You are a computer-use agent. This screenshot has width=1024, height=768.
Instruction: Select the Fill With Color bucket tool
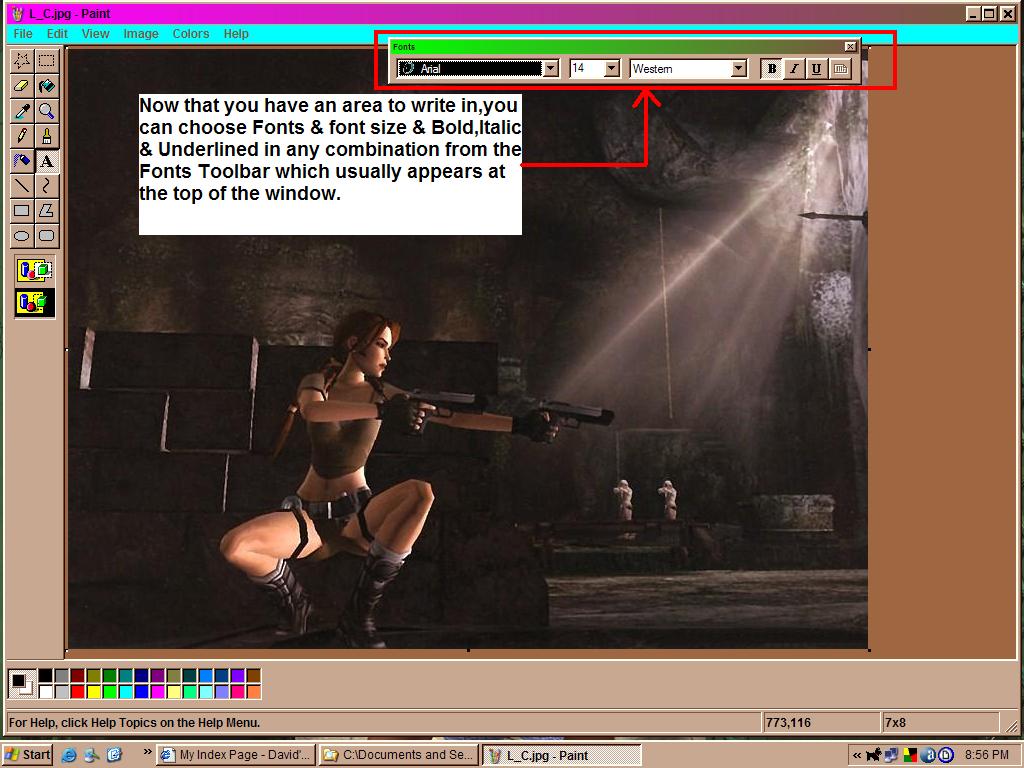[46, 86]
